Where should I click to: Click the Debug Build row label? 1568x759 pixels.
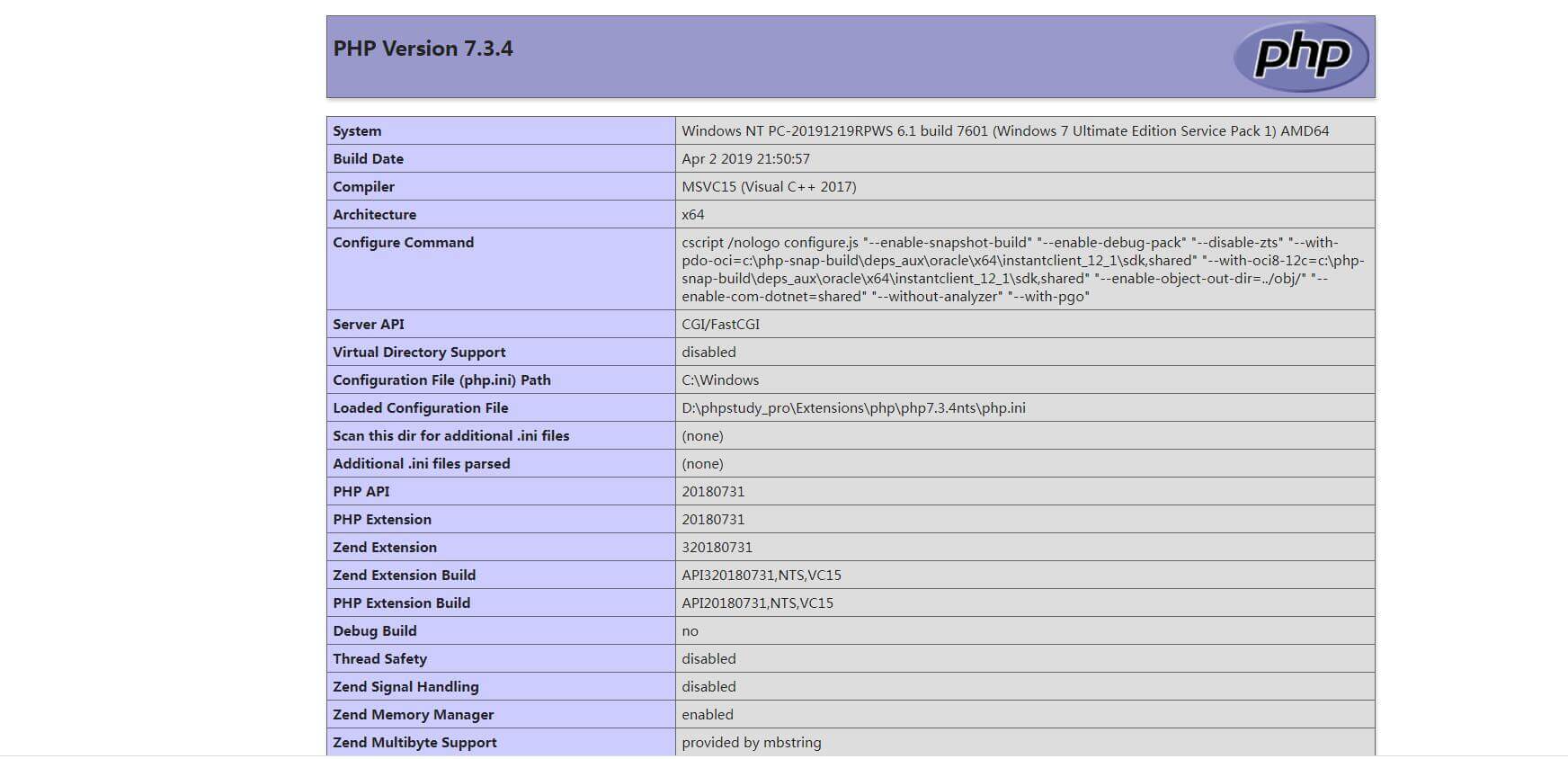[374, 631]
